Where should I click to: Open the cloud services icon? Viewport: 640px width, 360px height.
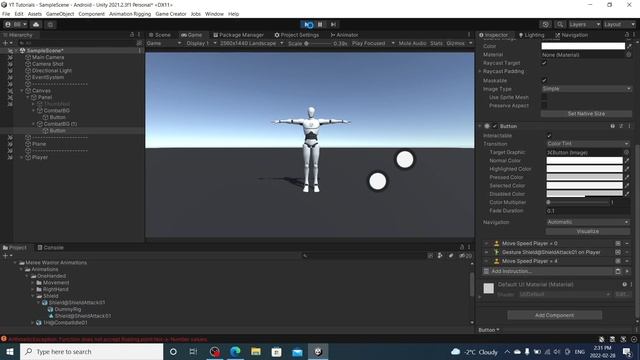[36, 24]
